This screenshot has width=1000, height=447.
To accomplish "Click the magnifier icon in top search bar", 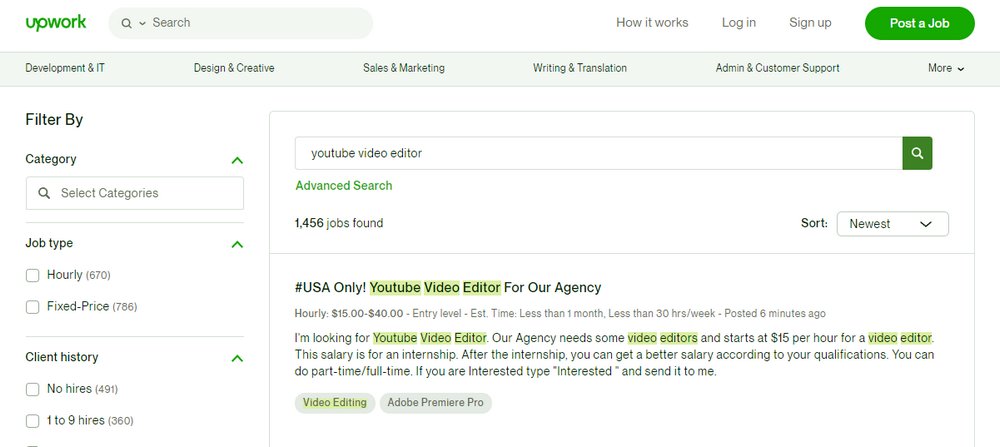I will [126, 24].
